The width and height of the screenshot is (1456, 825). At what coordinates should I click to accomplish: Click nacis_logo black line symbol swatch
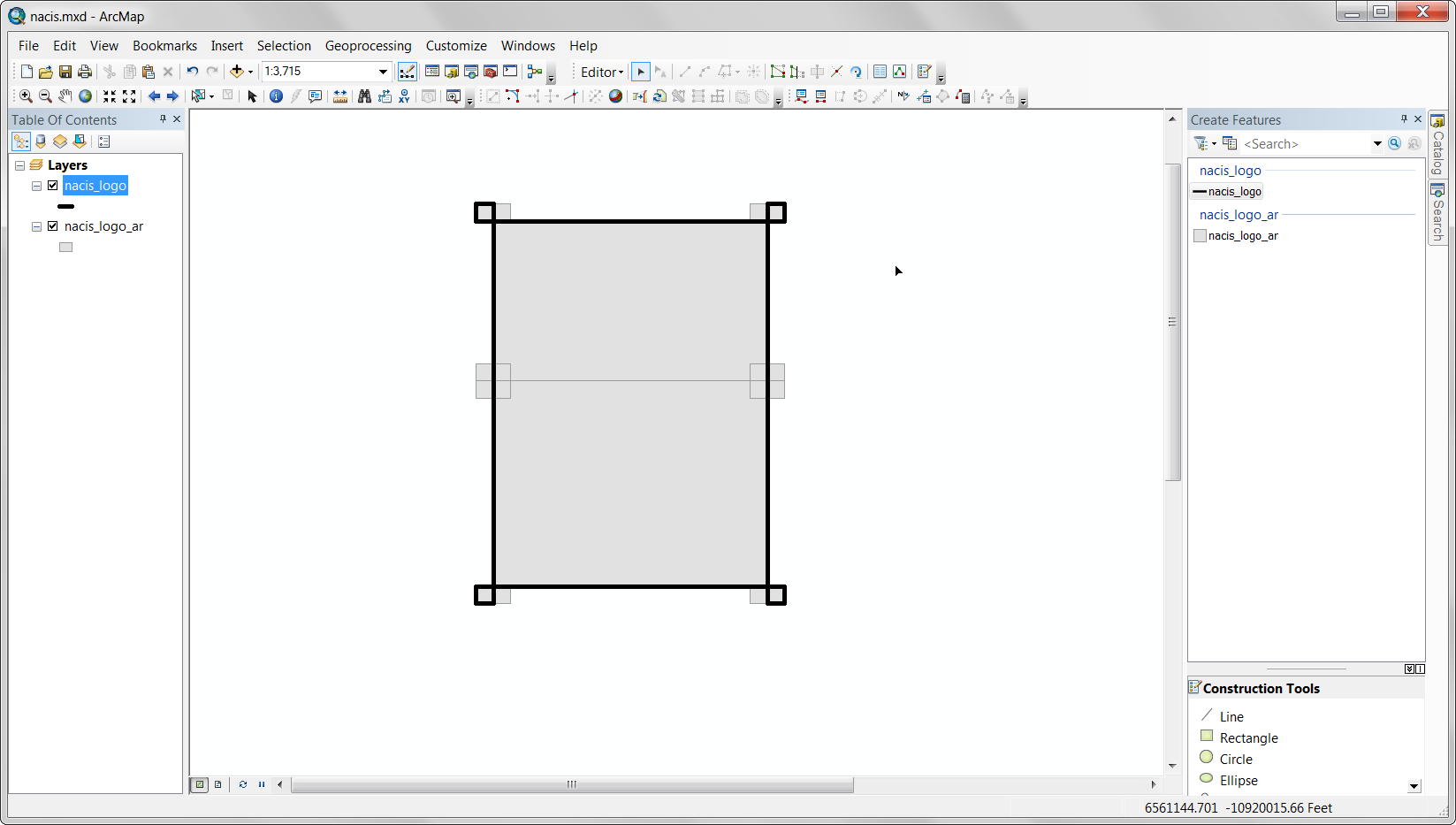point(66,206)
